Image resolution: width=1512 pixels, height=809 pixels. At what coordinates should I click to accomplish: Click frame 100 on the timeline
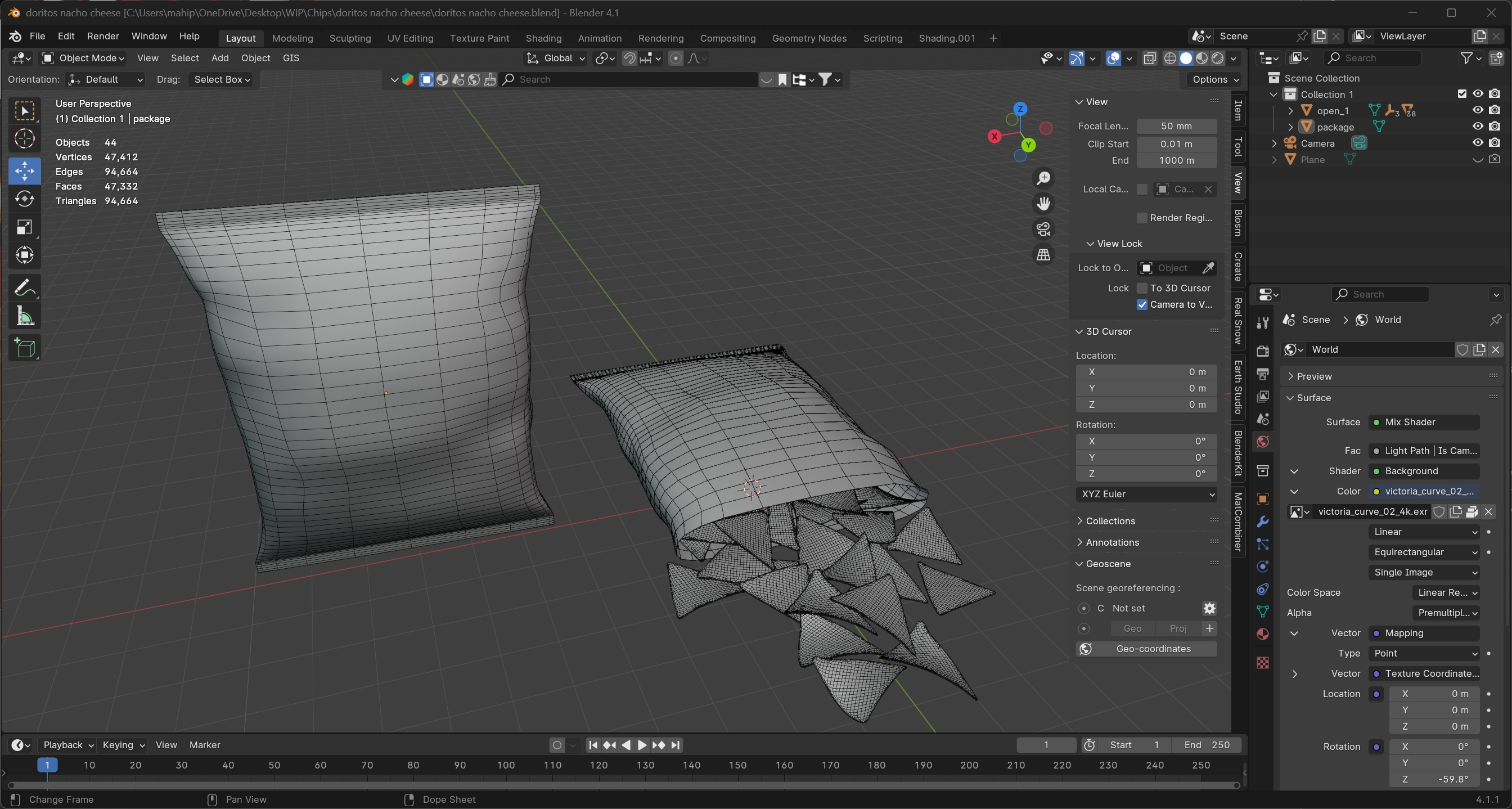coord(506,765)
